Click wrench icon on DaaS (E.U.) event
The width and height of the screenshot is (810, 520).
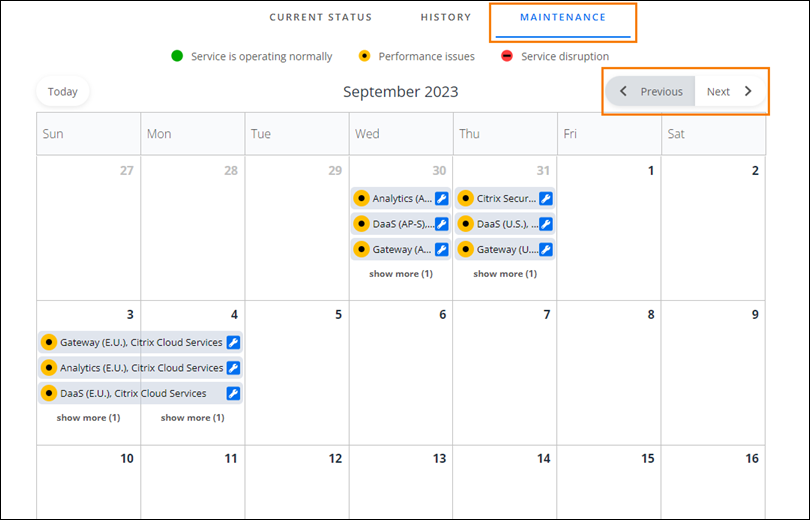233,394
